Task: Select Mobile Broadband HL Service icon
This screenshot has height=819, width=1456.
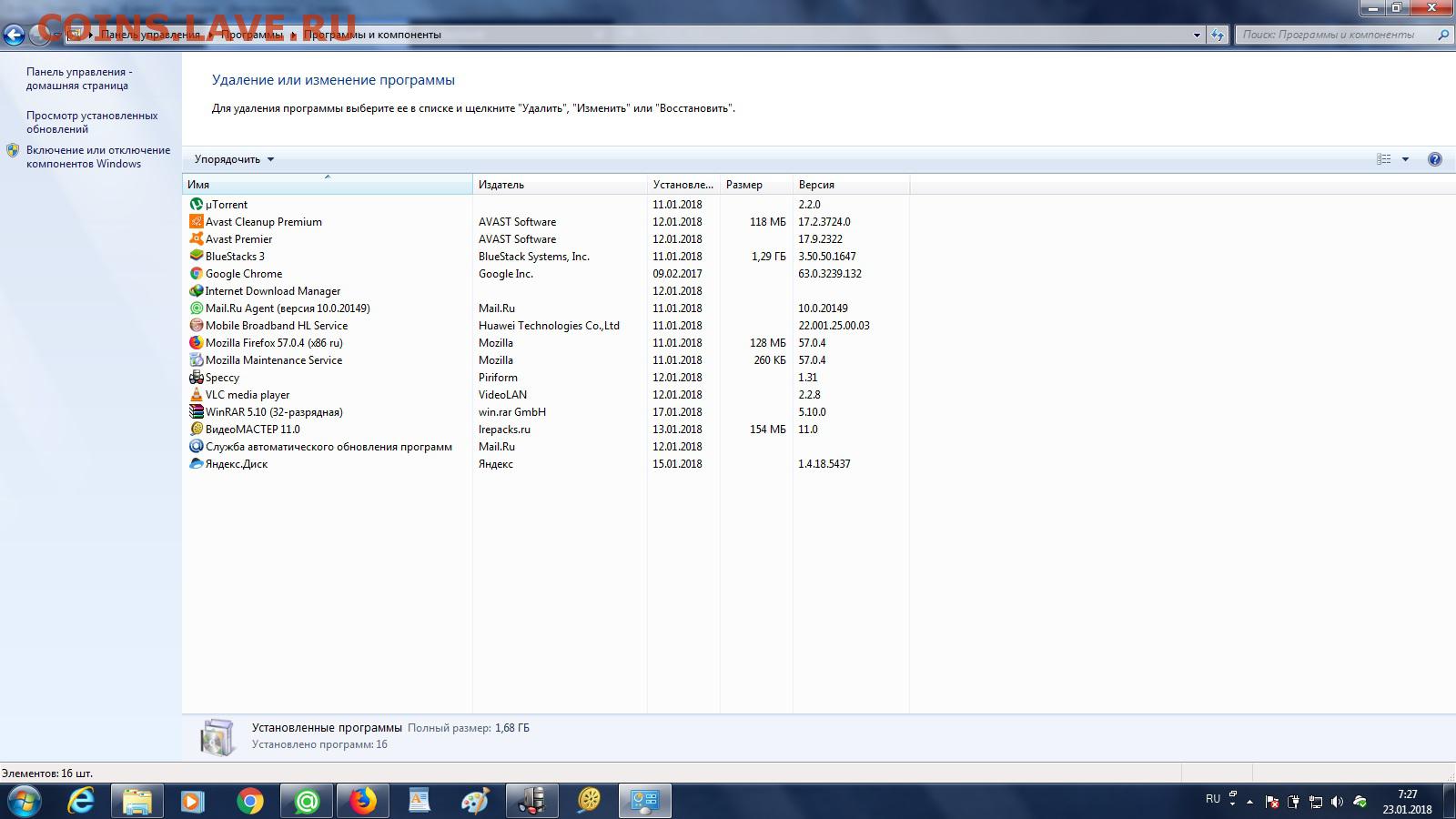Action: pyautogui.click(x=196, y=326)
